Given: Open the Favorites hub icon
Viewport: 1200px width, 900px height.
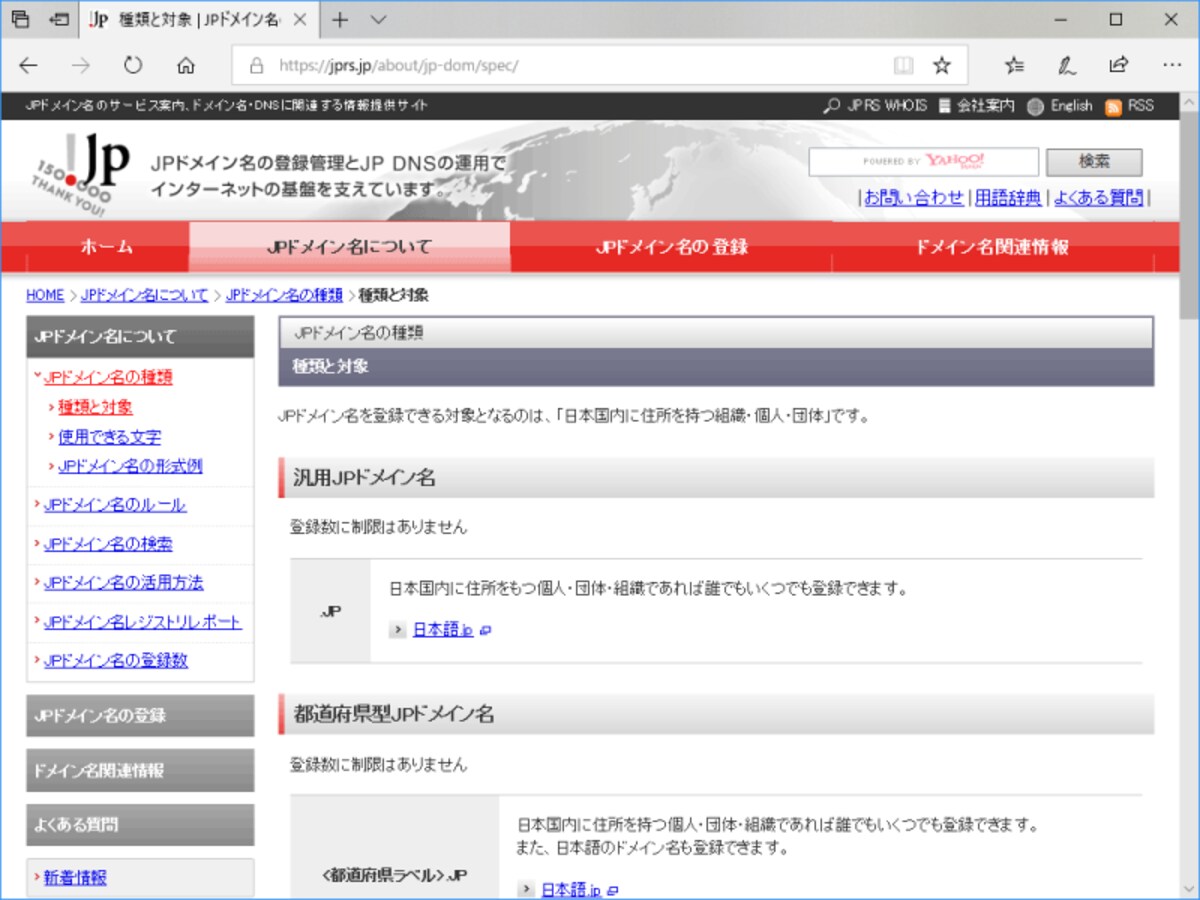Looking at the screenshot, I should coord(1014,65).
